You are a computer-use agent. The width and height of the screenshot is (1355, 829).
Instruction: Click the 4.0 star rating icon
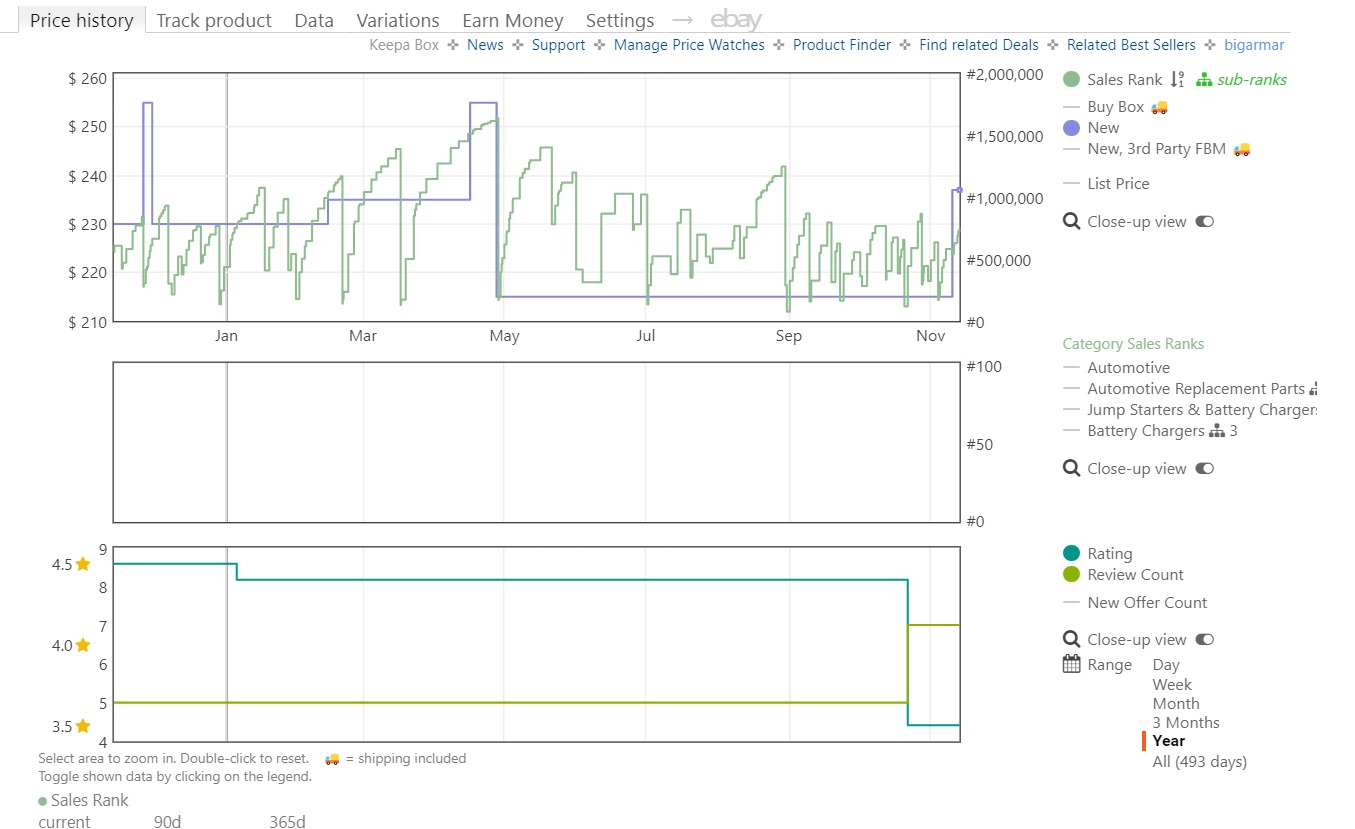click(x=83, y=646)
